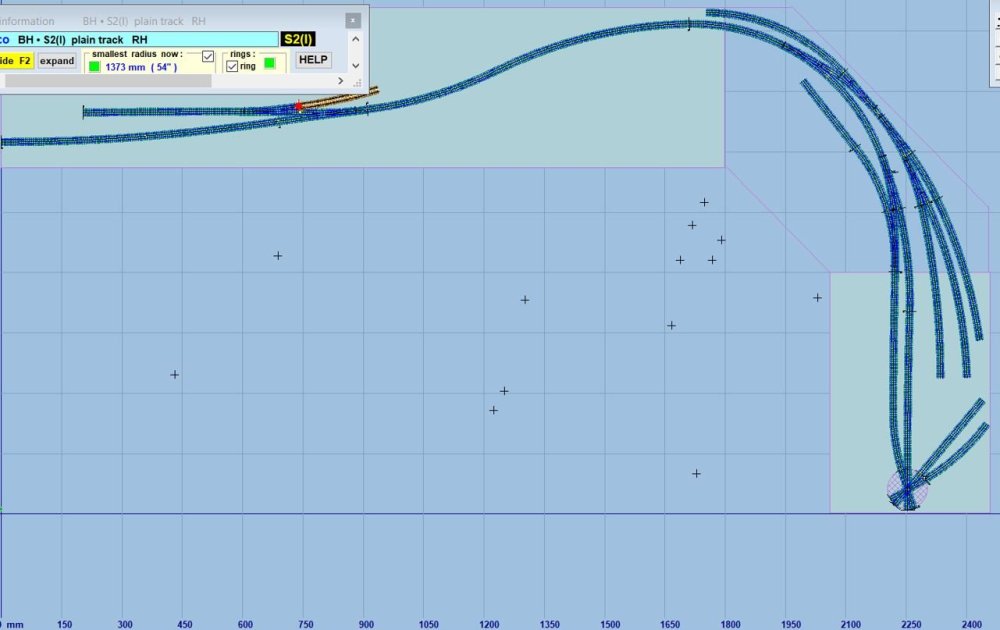Click the red peg marker on the track

pyautogui.click(x=298, y=106)
